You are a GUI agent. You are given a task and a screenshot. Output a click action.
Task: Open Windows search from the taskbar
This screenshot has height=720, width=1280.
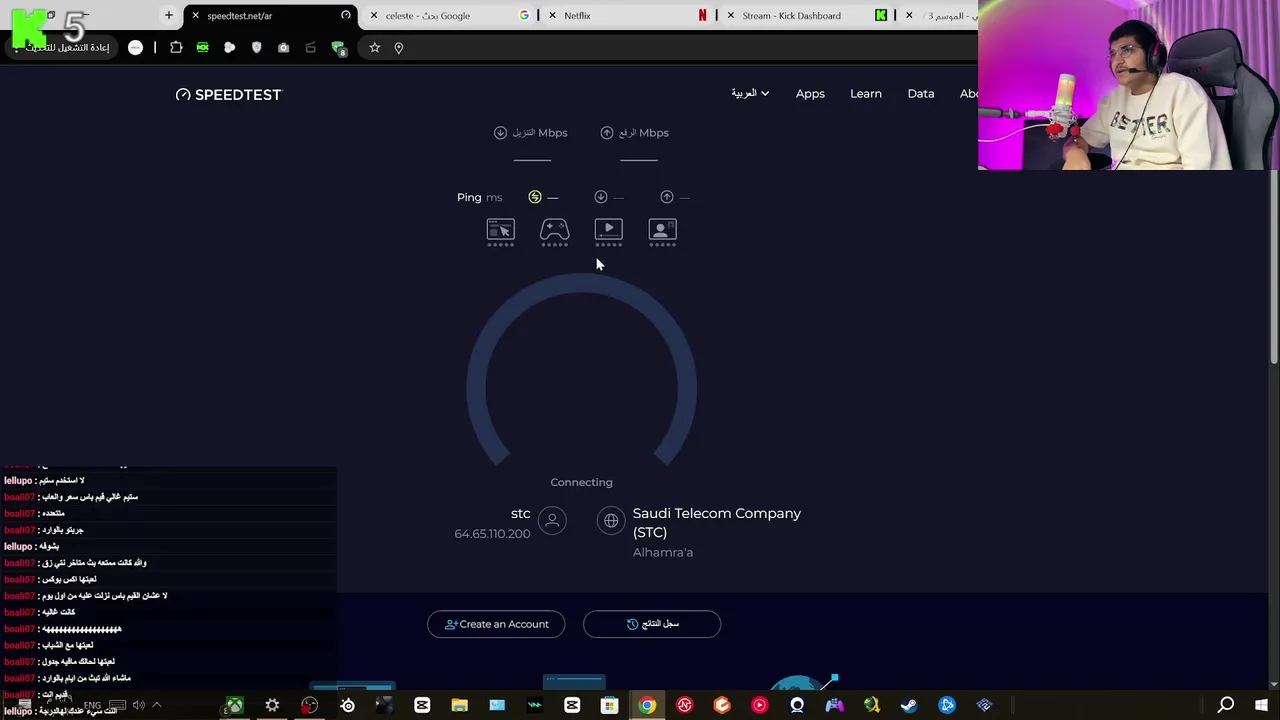point(1225,705)
